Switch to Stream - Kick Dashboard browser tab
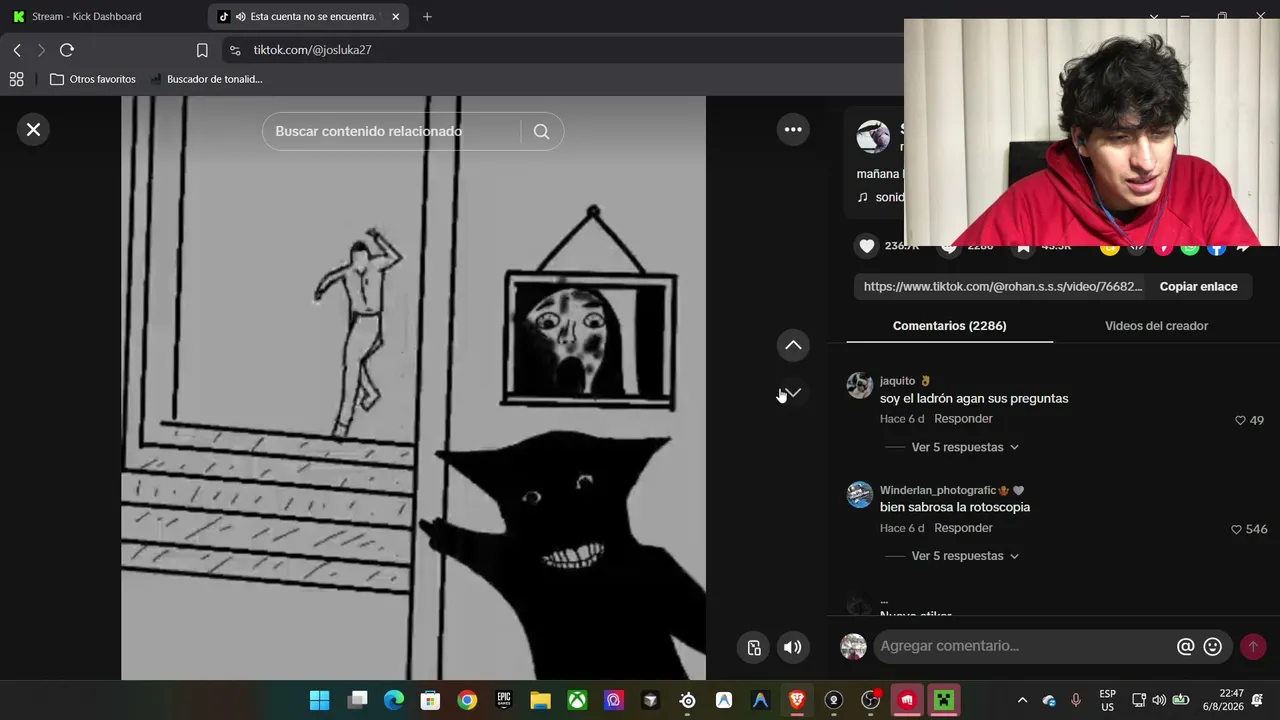1280x720 pixels. click(x=103, y=17)
